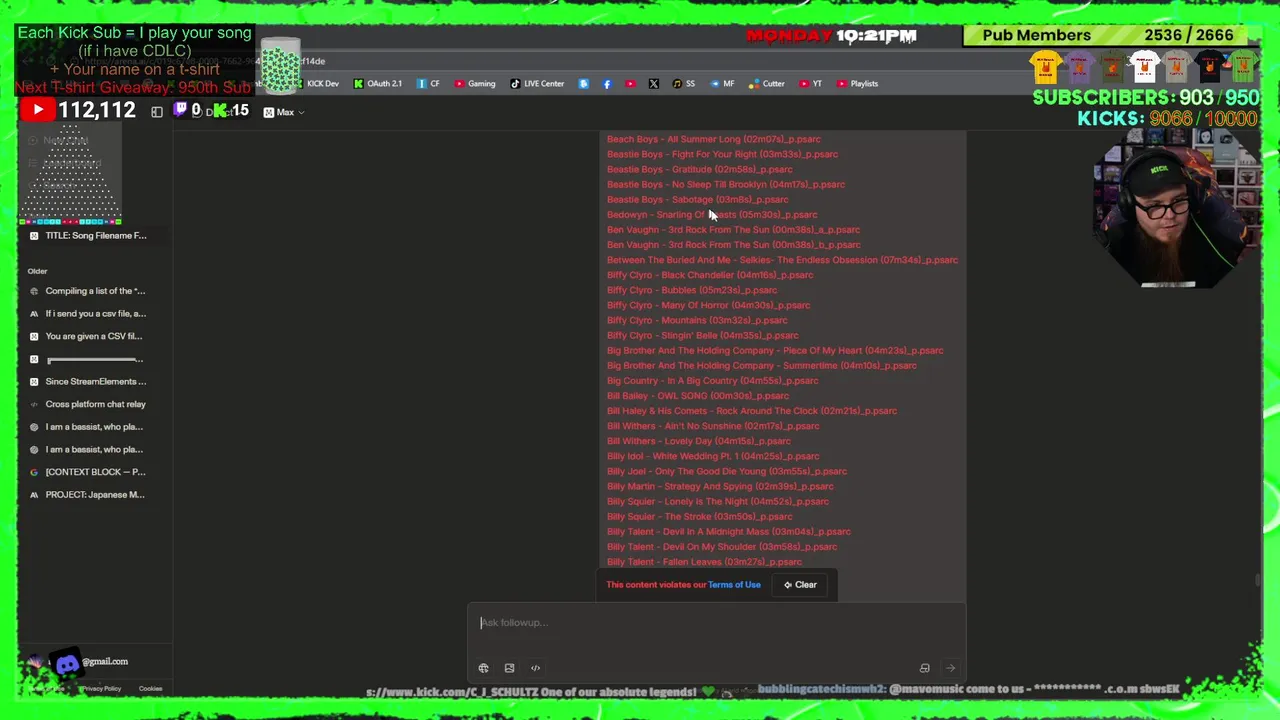
Task: Click 'Billy Joel - Only The Good Die Young' line
Action: (x=727, y=471)
